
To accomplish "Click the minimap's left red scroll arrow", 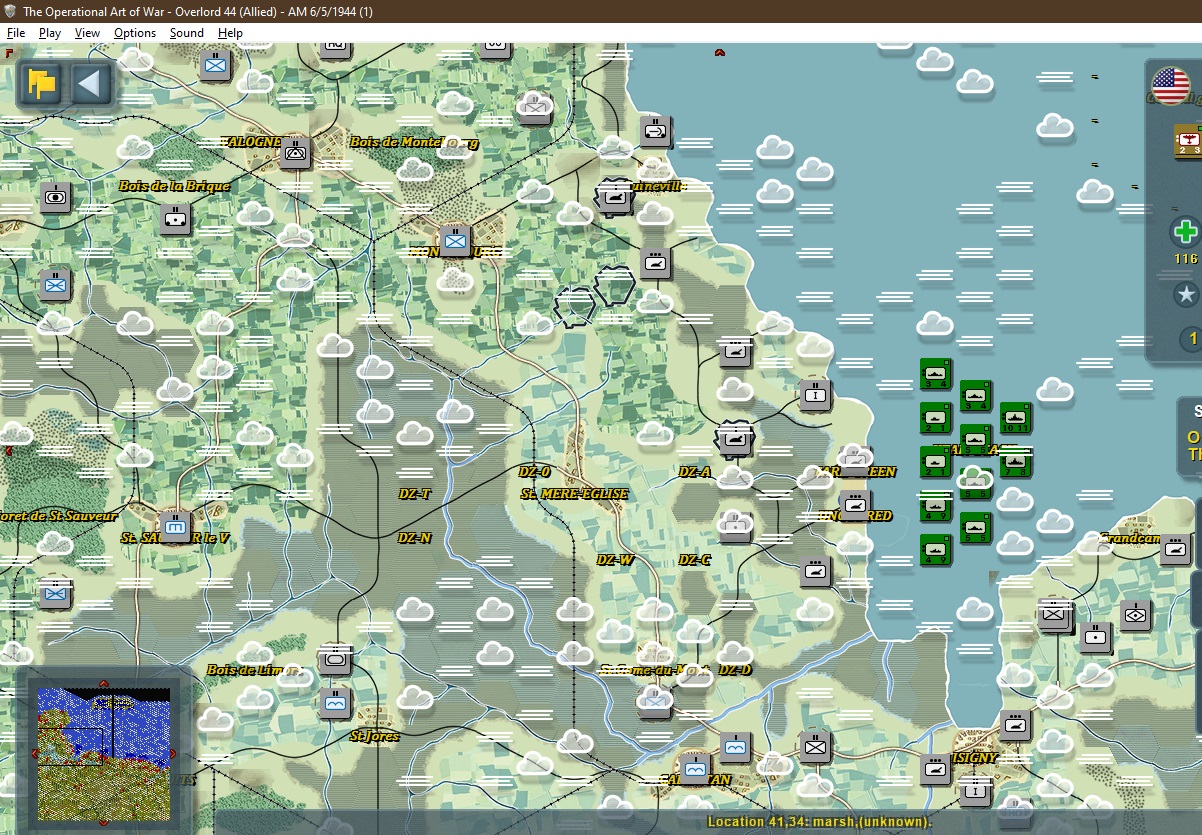I will tap(35, 753).
